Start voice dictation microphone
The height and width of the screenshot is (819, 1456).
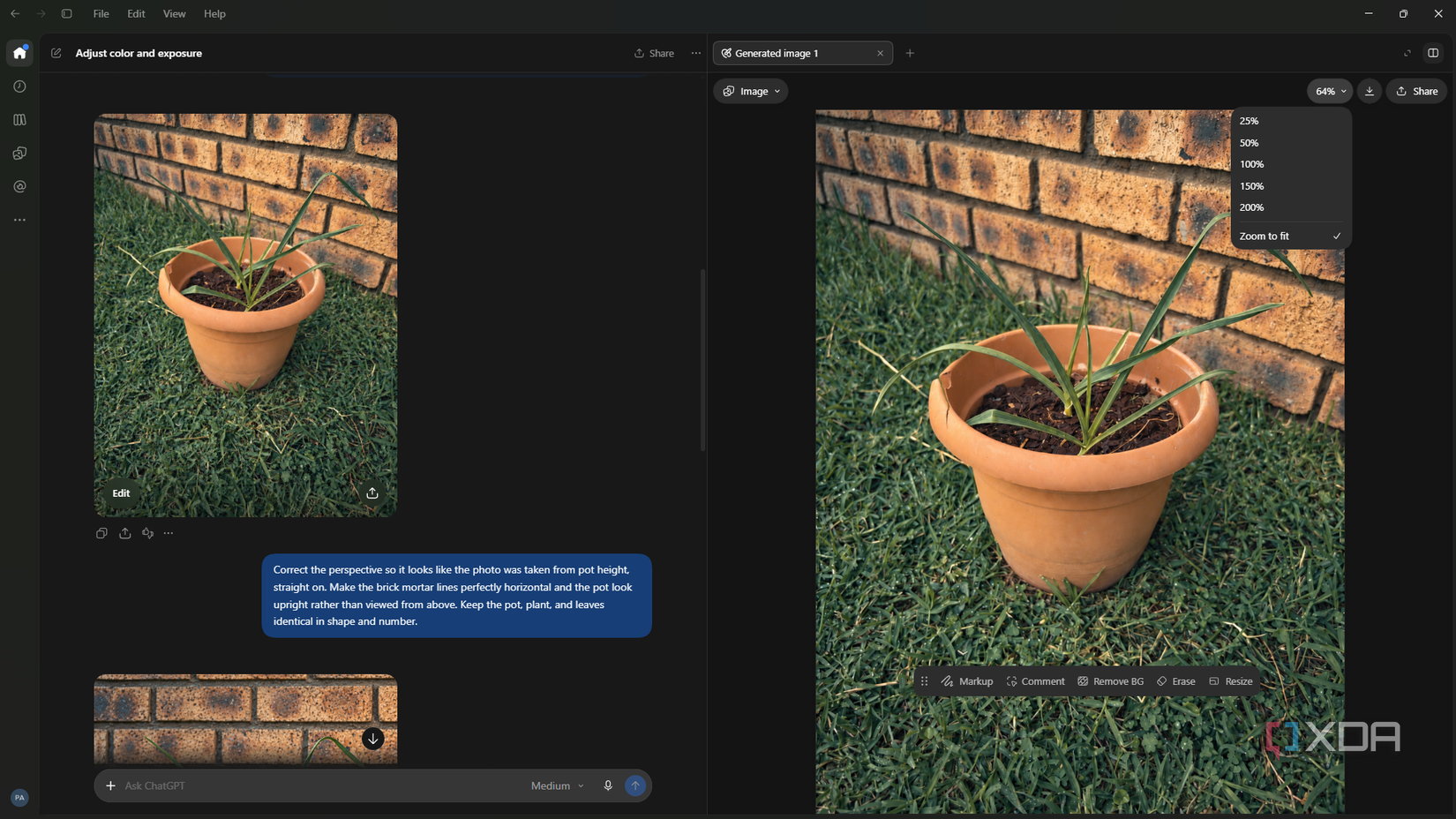coord(608,785)
